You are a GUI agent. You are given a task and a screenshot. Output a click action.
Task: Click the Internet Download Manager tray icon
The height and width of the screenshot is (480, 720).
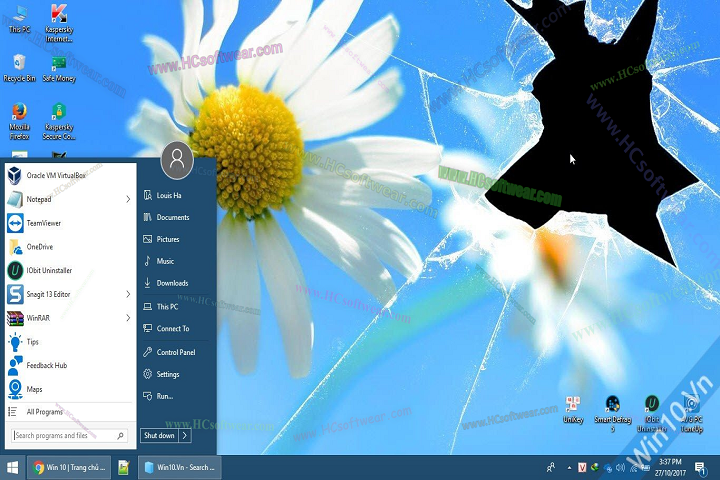(x=595, y=468)
